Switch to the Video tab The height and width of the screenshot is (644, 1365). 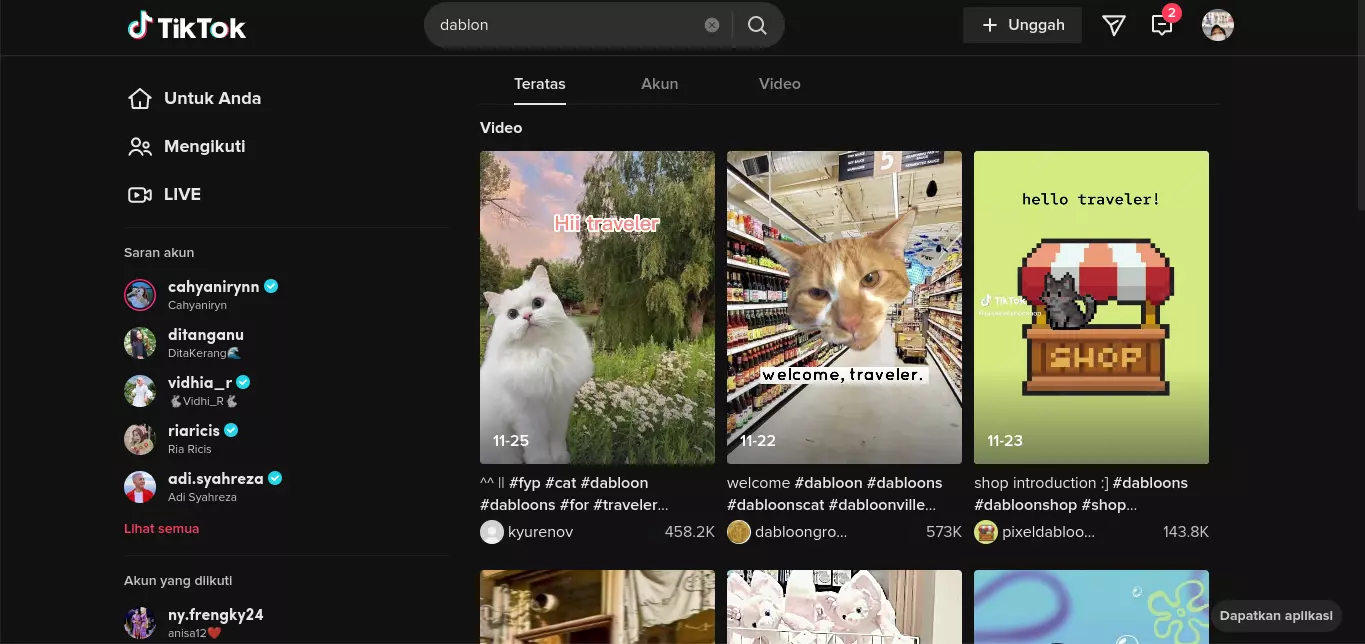[x=779, y=84]
